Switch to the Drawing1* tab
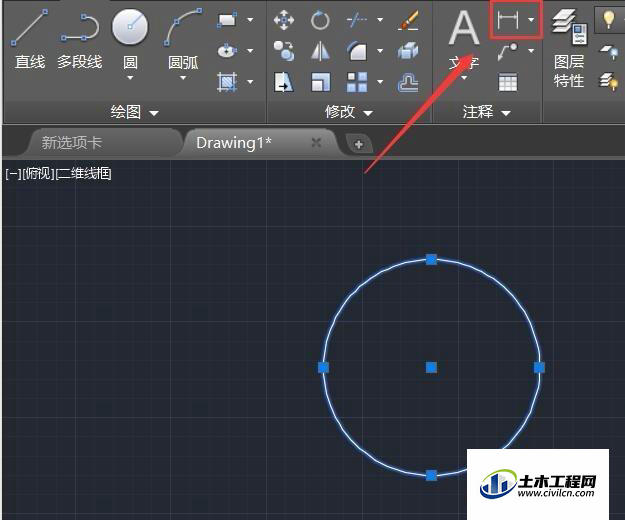This screenshot has width=625, height=520. click(x=234, y=143)
